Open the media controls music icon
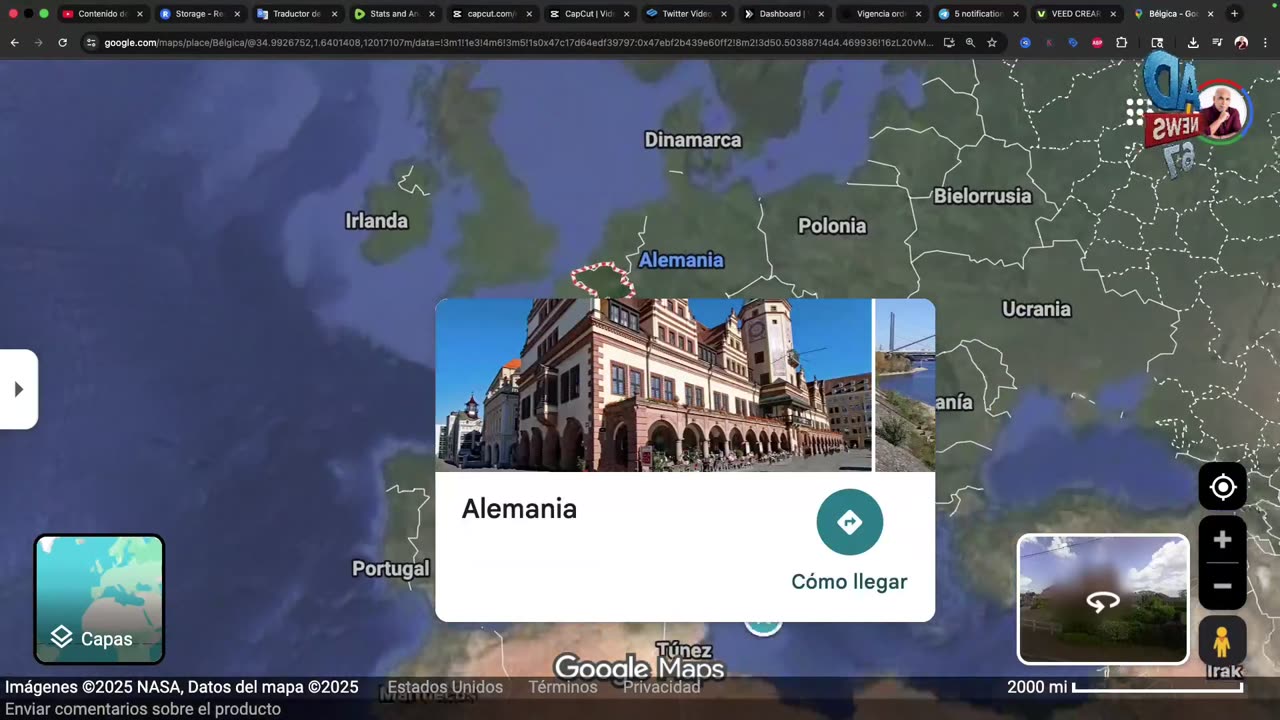Screen dimensions: 1280x720 pyautogui.click(x=1217, y=43)
